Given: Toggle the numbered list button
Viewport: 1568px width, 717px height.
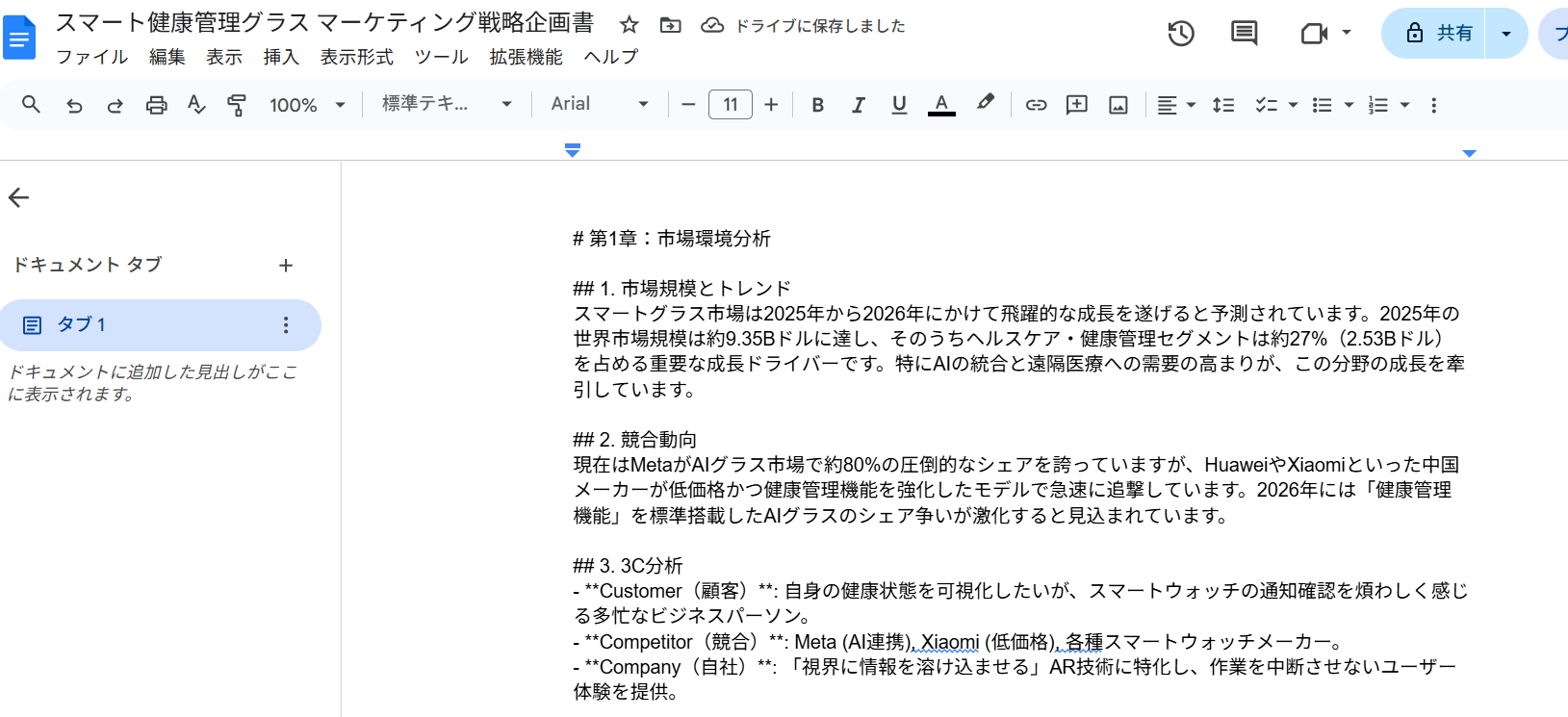Looking at the screenshot, I should point(1378,105).
